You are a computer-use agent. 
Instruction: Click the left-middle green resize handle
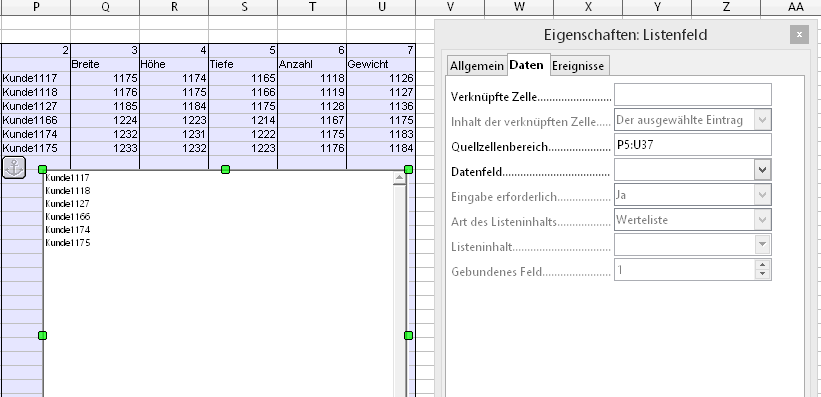[43, 335]
